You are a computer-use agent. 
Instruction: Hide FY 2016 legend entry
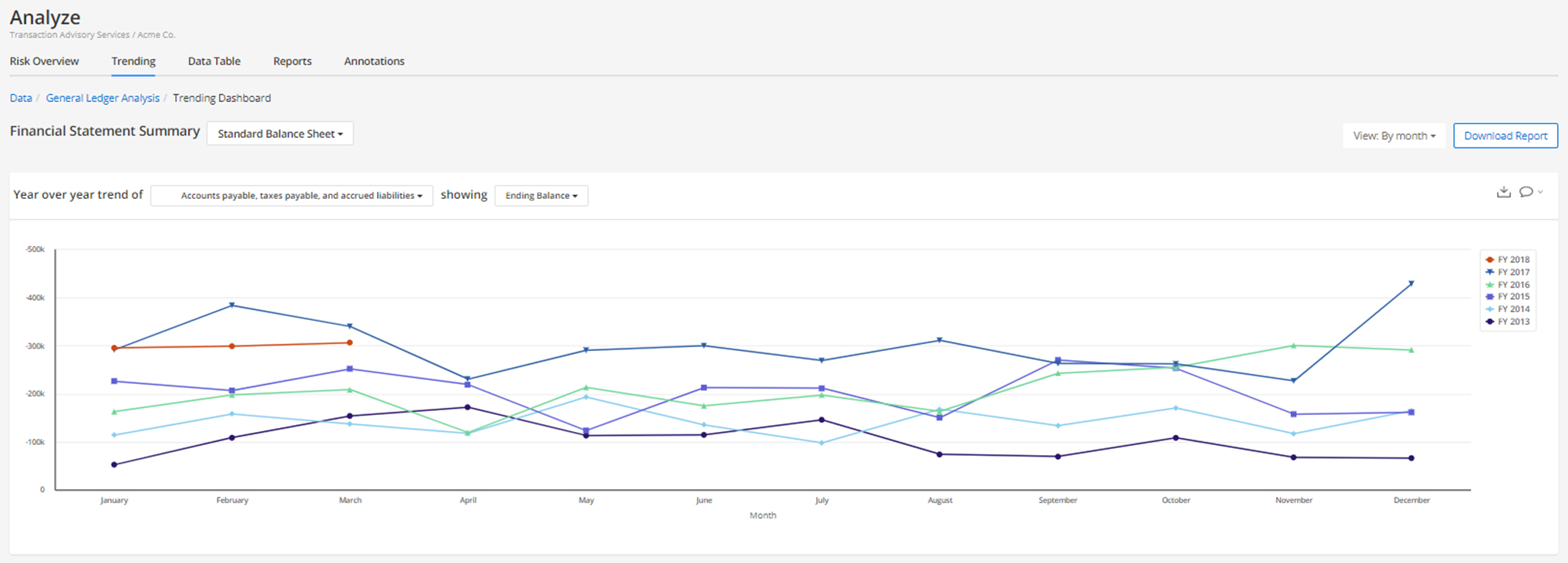point(1507,285)
